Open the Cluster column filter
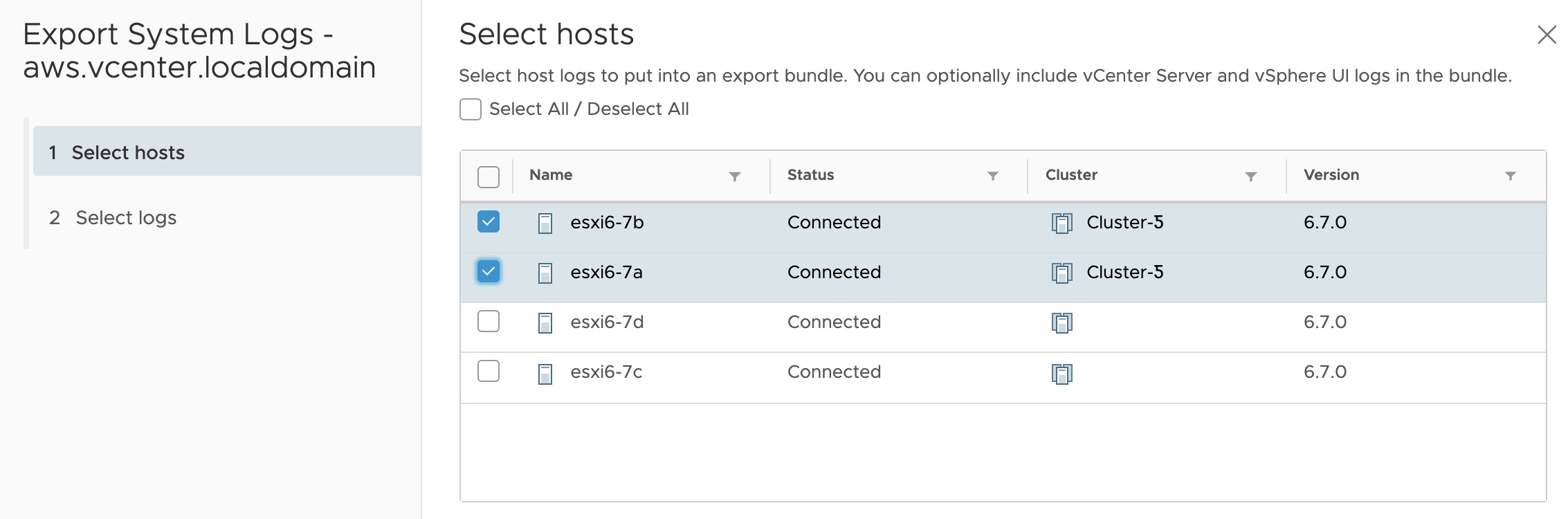Image resolution: width=1568 pixels, height=519 pixels. (1251, 176)
